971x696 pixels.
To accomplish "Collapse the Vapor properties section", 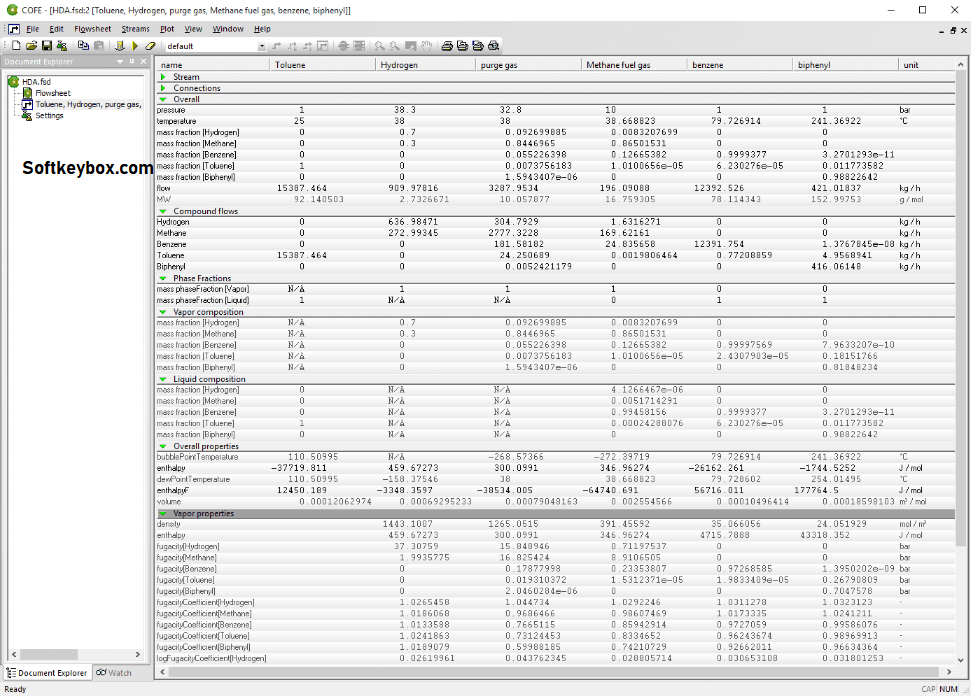I will [163, 514].
